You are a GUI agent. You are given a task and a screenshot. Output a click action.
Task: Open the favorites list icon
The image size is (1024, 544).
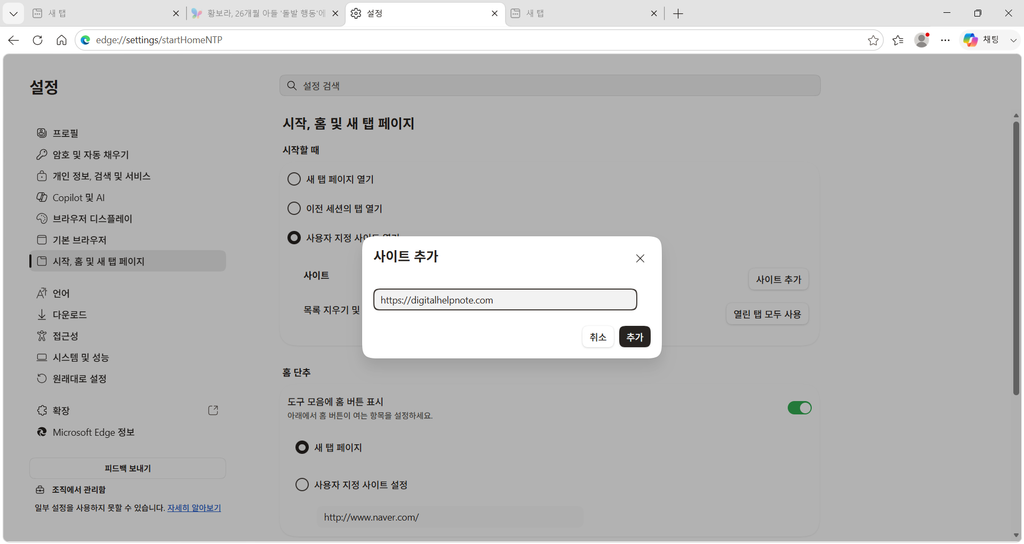(x=898, y=40)
